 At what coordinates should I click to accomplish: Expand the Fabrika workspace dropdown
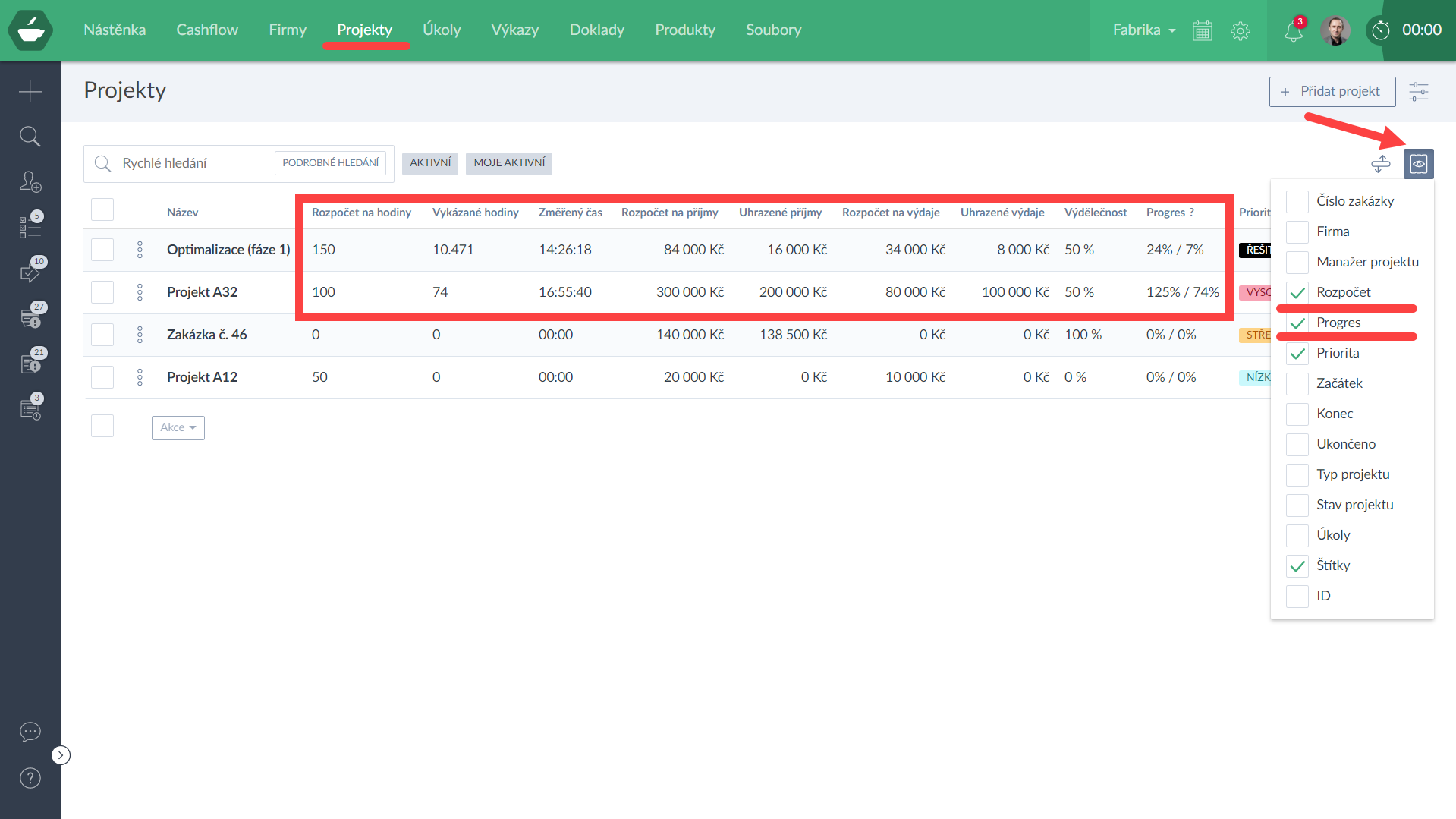(x=1143, y=30)
